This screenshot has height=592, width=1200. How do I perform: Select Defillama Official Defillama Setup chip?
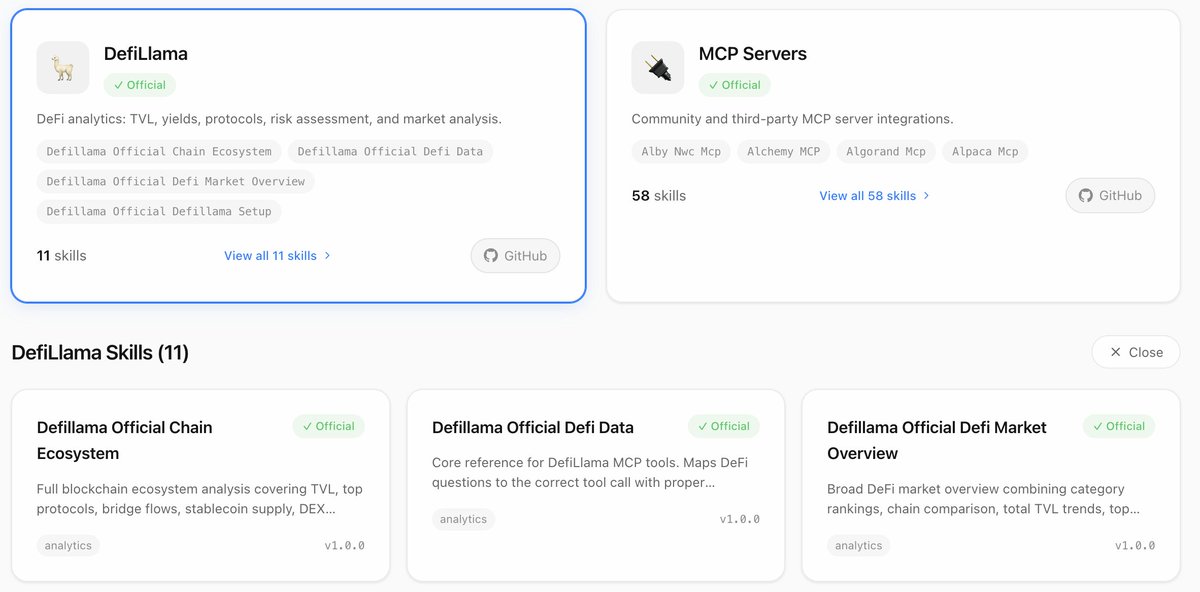pos(159,212)
